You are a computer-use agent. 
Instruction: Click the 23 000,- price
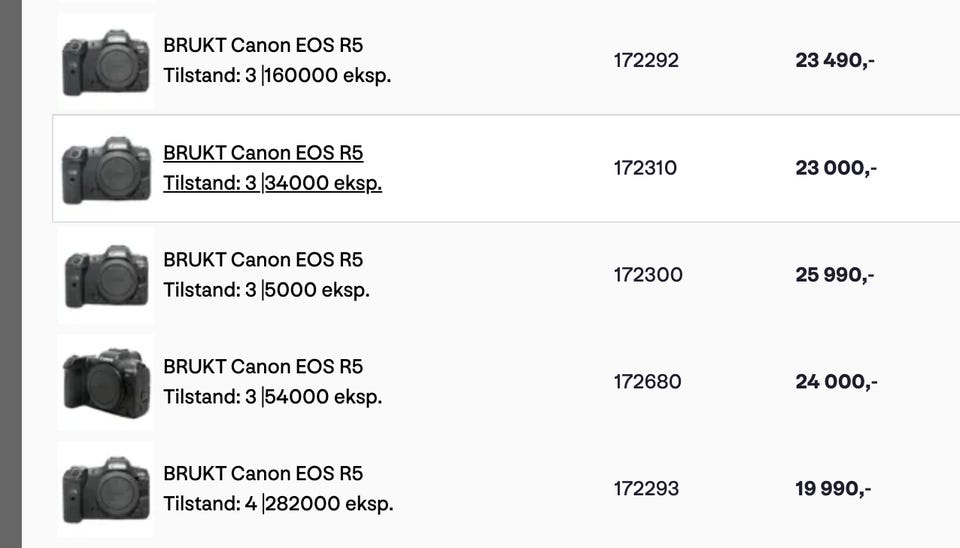coord(836,168)
